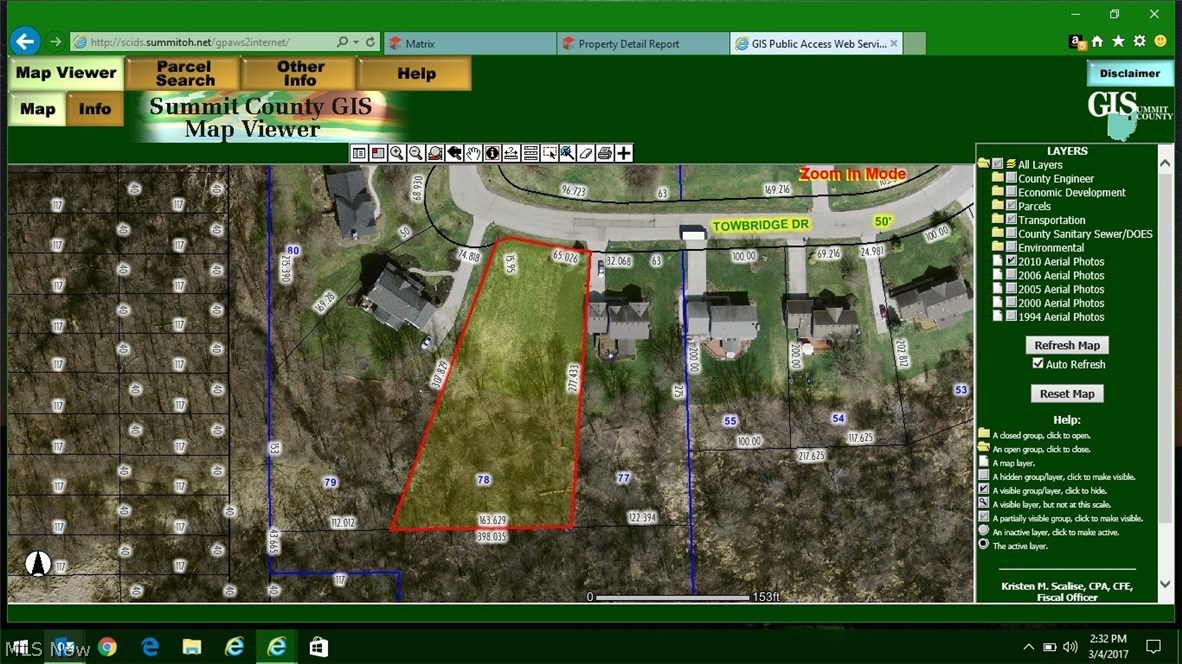Screen dimensions: 1182x664
Task: Click the black plus toolbar icon
Action: (x=624, y=153)
